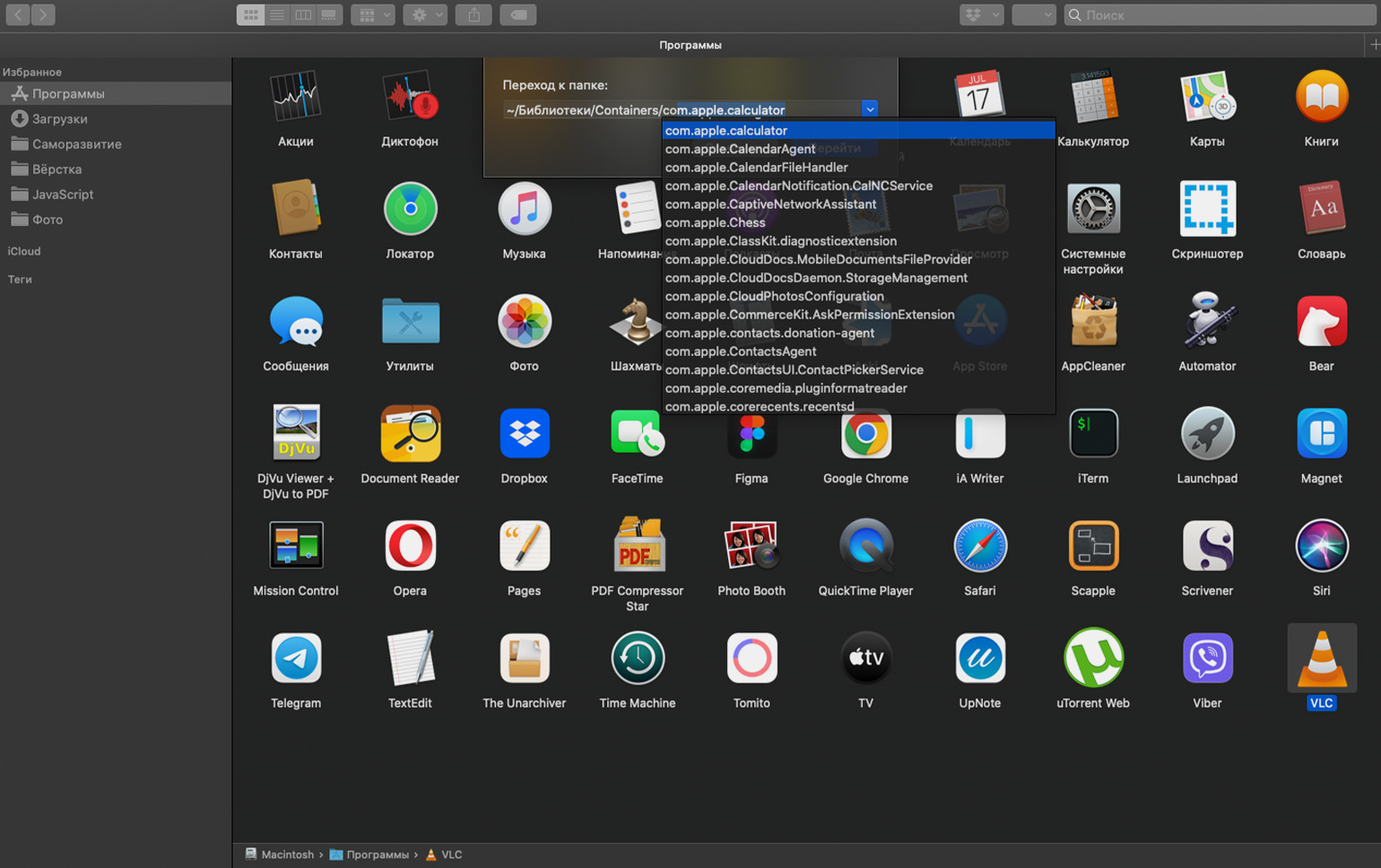The width and height of the screenshot is (1381, 868).
Task: Switch to list view mode
Action: pos(277,14)
